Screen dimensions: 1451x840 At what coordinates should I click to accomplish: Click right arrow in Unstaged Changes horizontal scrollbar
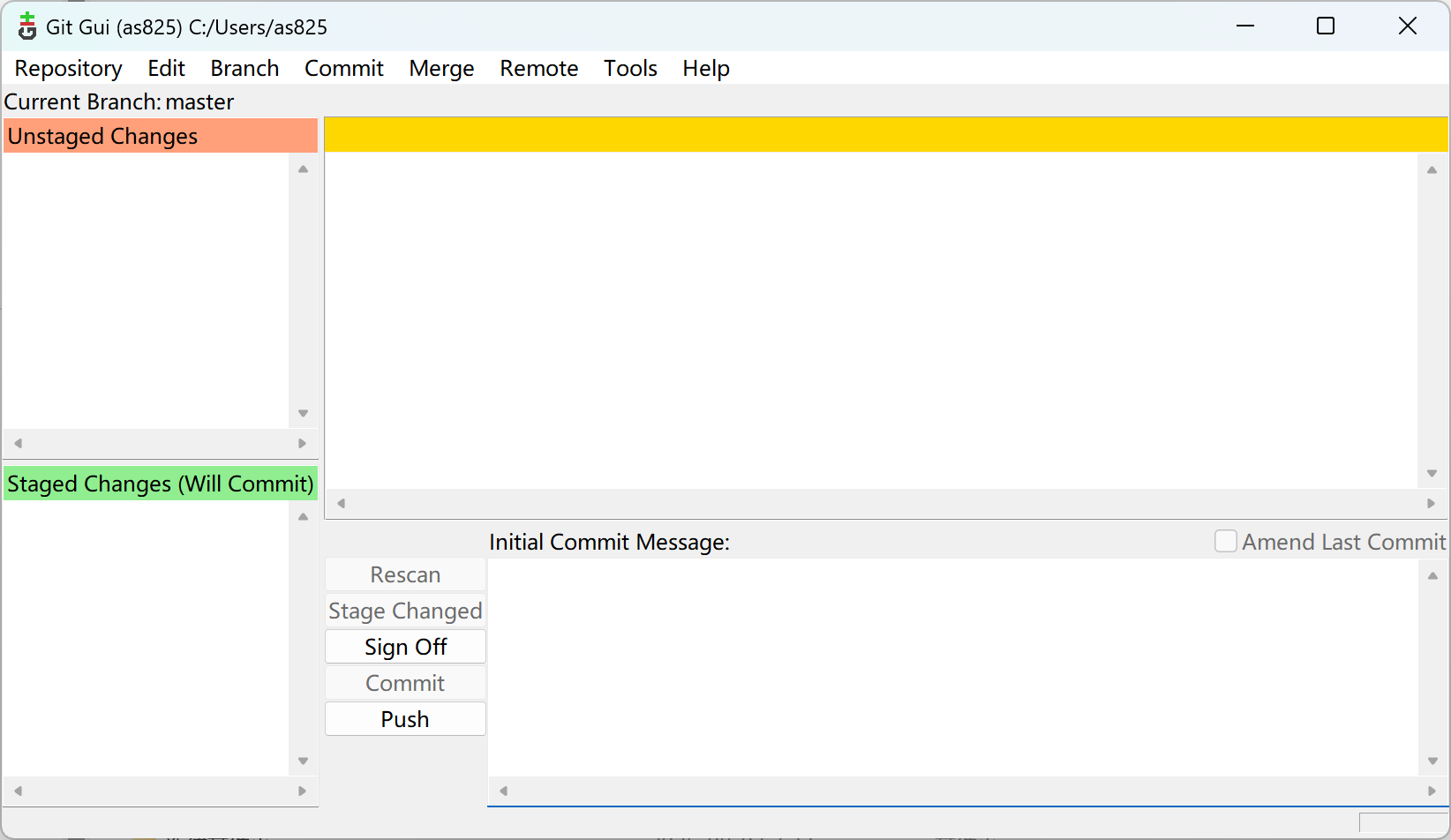(302, 443)
